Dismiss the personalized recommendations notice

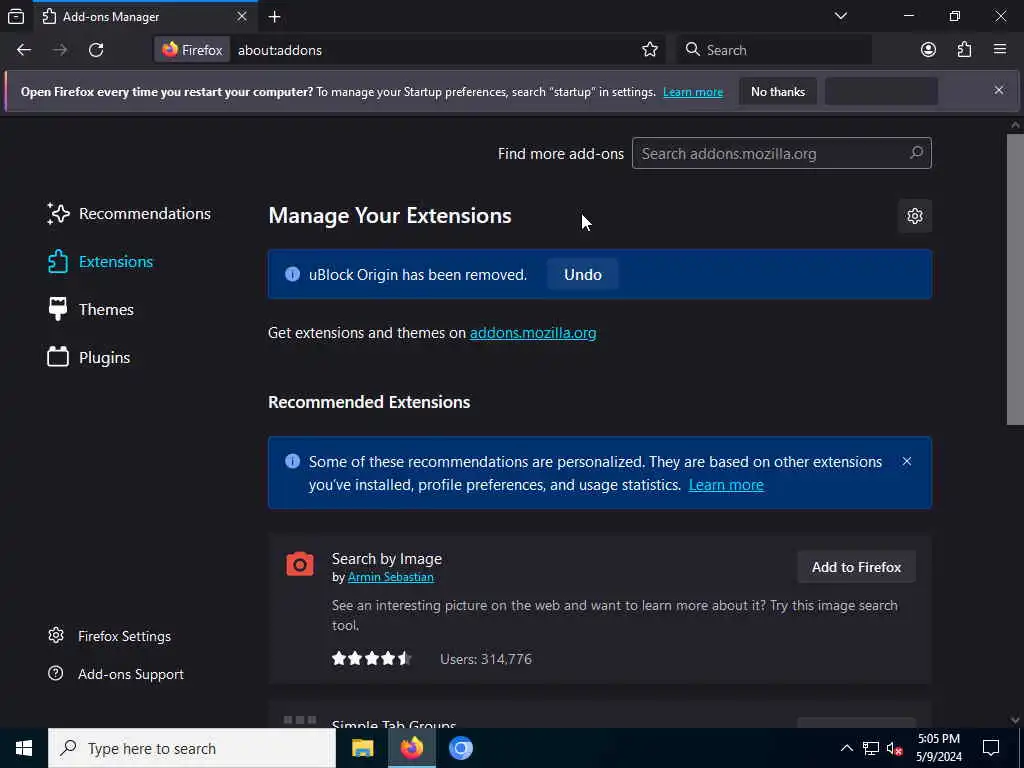[x=906, y=461]
